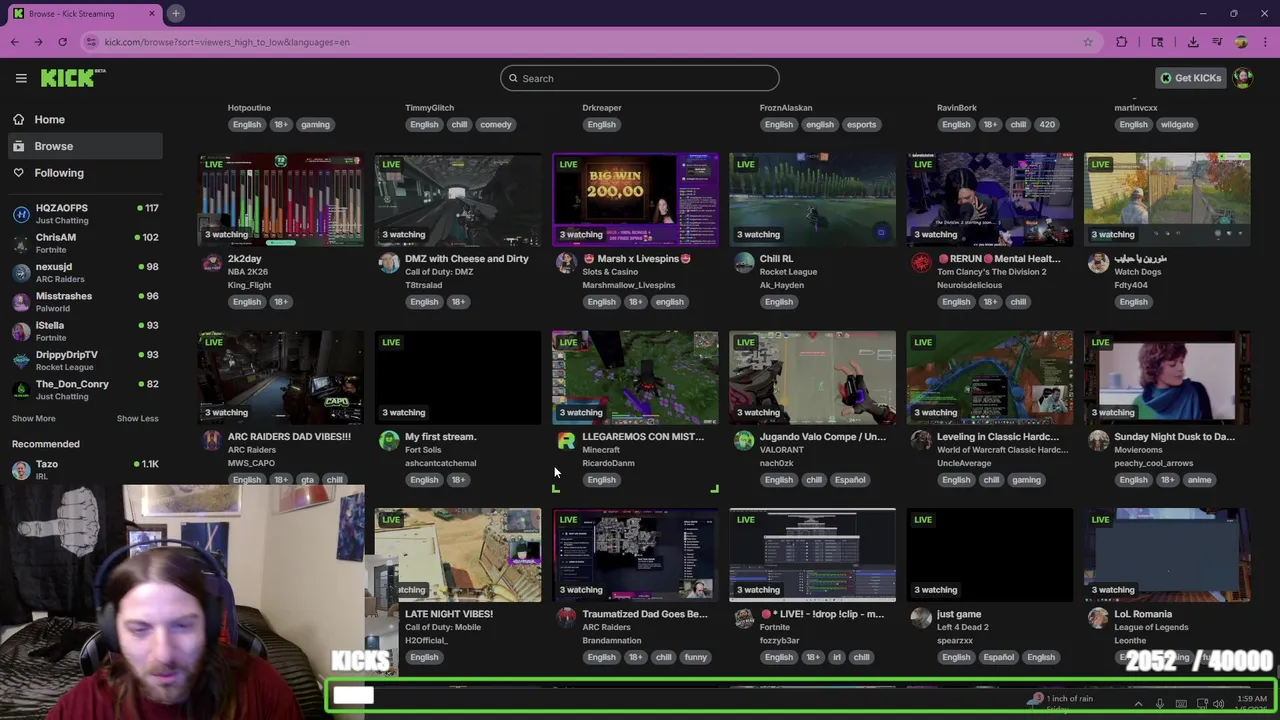Viewport: 1280px width, 720px height.
Task: Open the media controls music icon
Action: click(x=1217, y=42)
